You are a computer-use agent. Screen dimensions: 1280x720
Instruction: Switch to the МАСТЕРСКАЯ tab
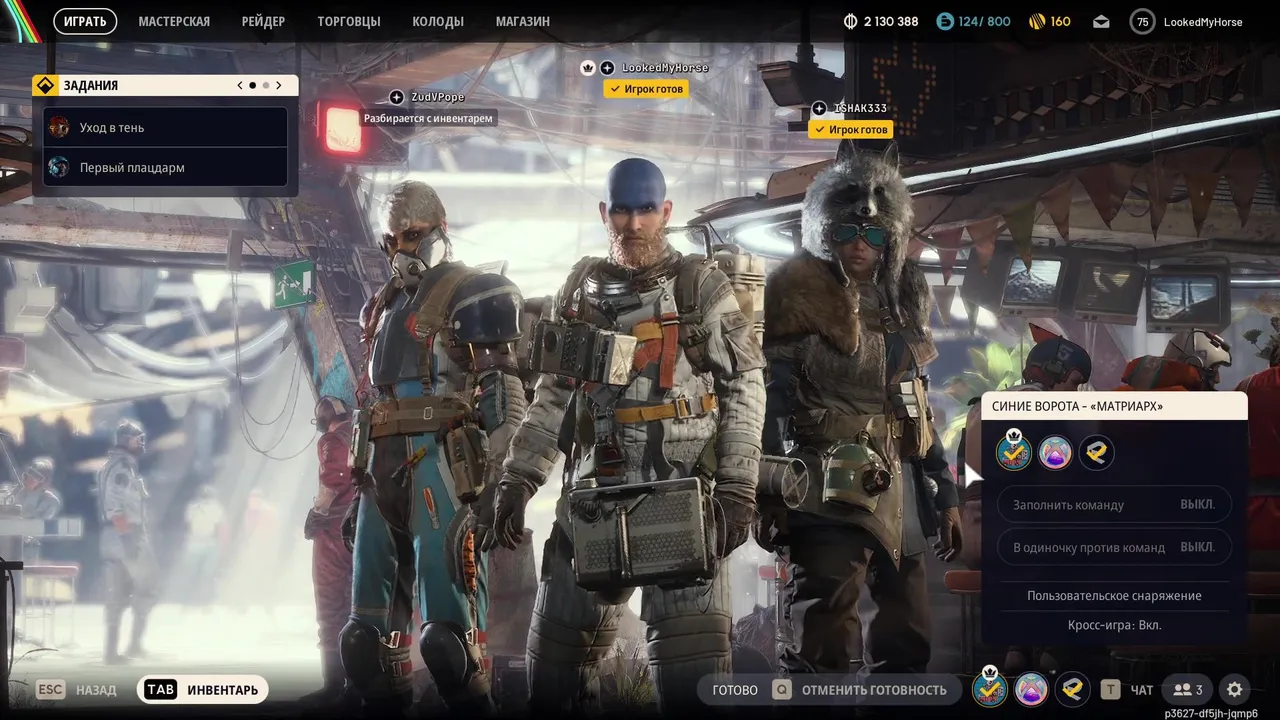click(x=174, y=21)
